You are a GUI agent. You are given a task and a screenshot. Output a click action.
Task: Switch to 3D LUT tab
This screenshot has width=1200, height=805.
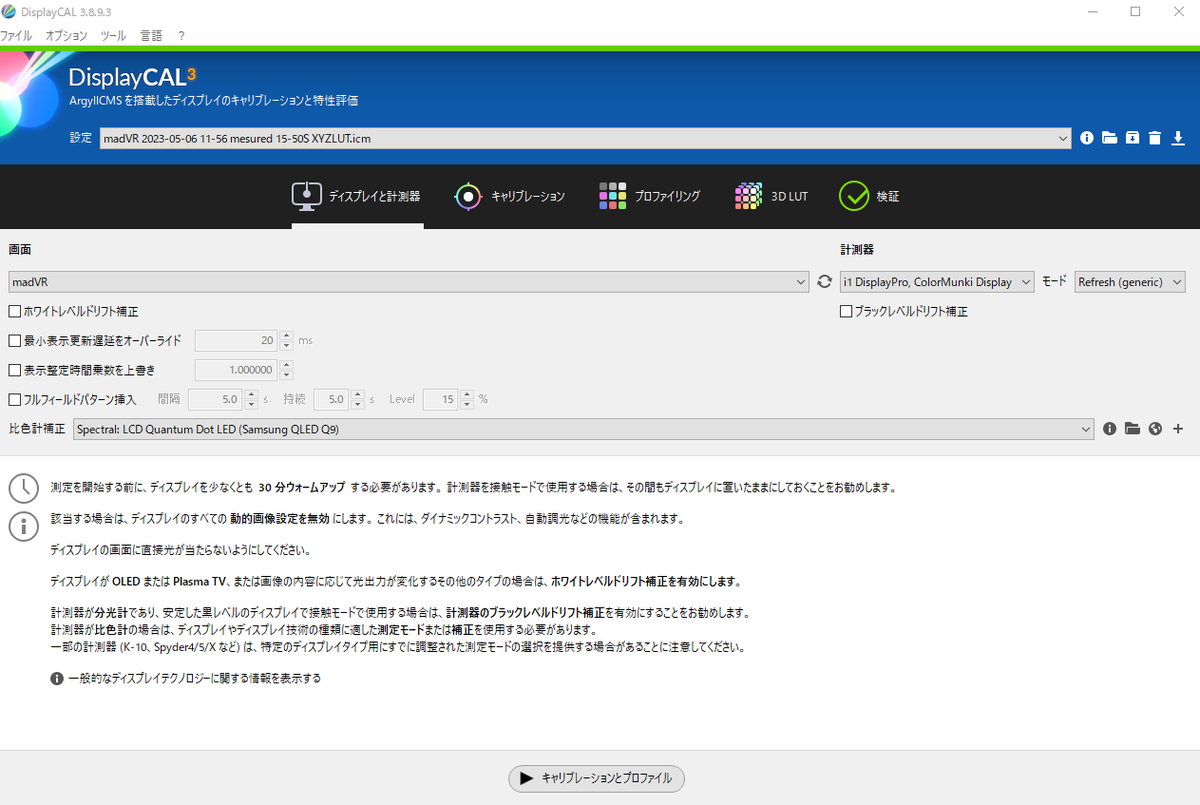point(770,196)
